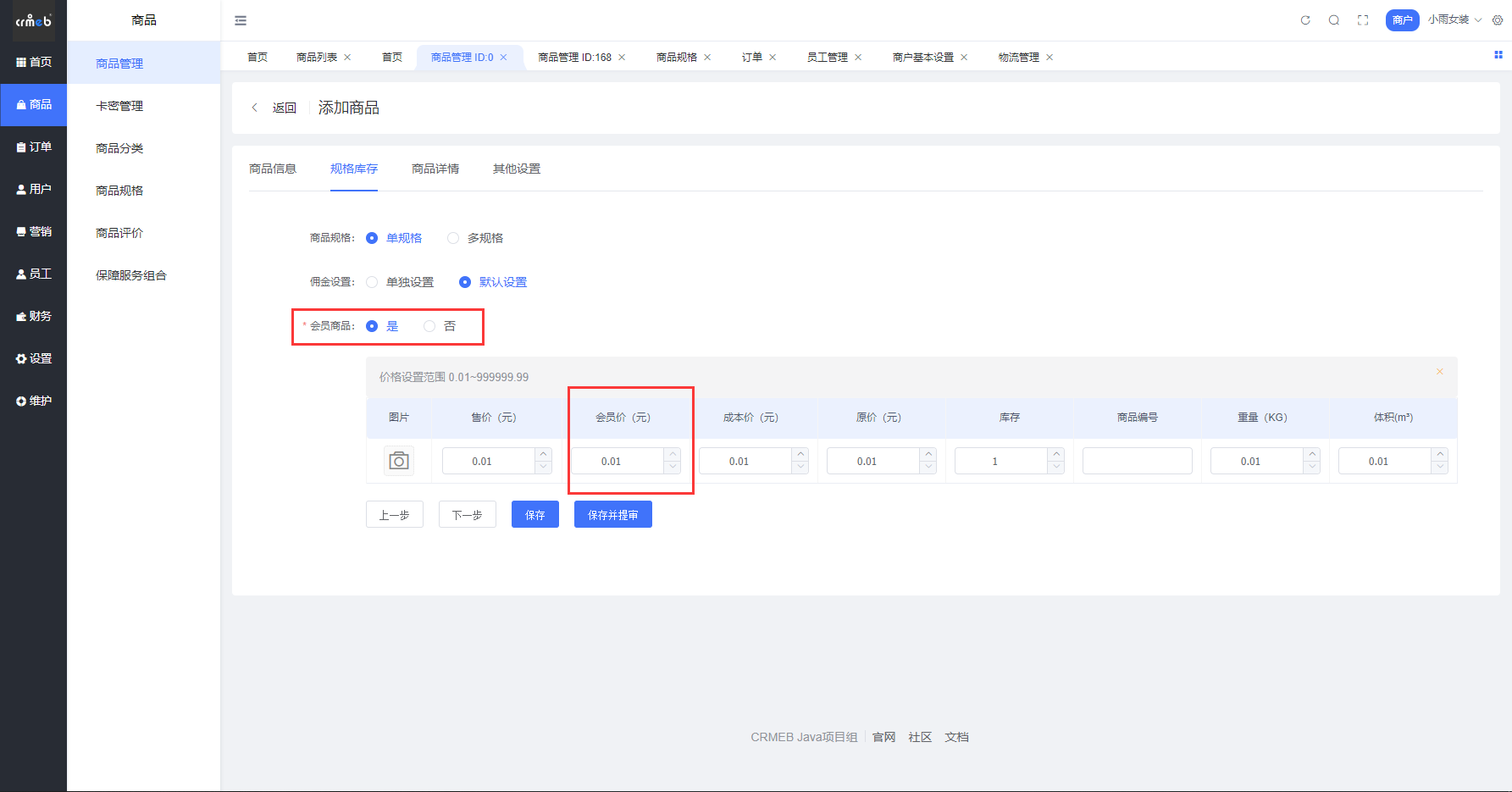The width and height of the screenshot is (1512, 792).
Task: Open 维护 in main sidebar
Action: click(34, 401)
